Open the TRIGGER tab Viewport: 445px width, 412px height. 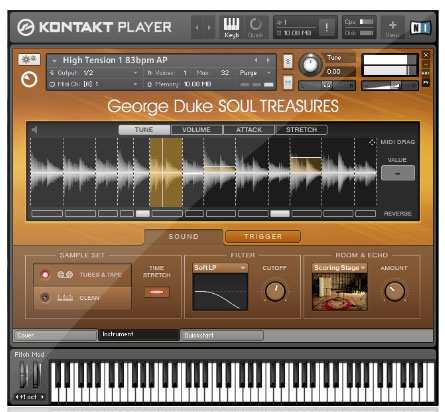263,237
